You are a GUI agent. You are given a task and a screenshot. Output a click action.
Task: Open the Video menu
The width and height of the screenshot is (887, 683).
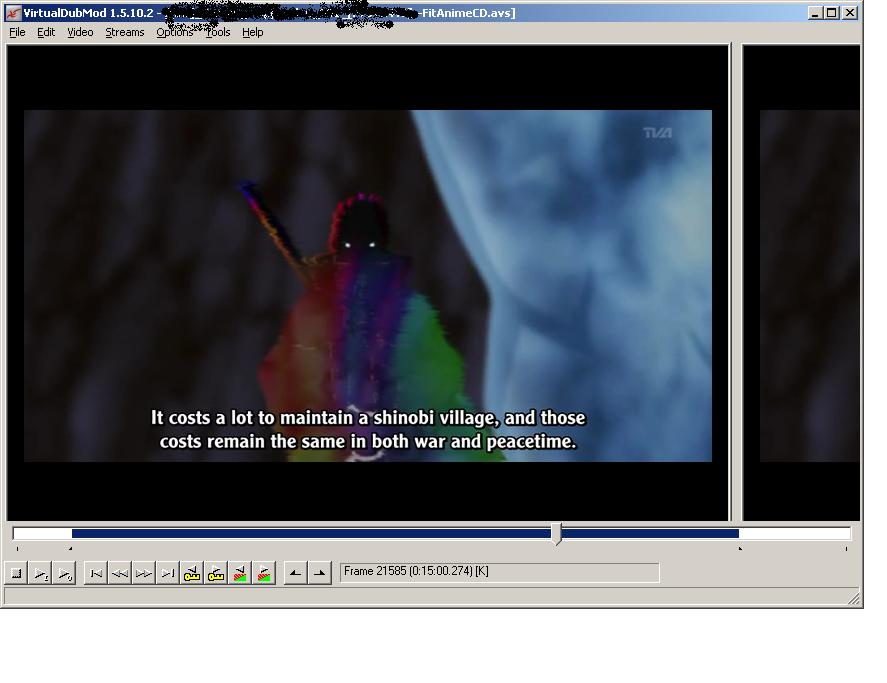click(x=80, y=32)
